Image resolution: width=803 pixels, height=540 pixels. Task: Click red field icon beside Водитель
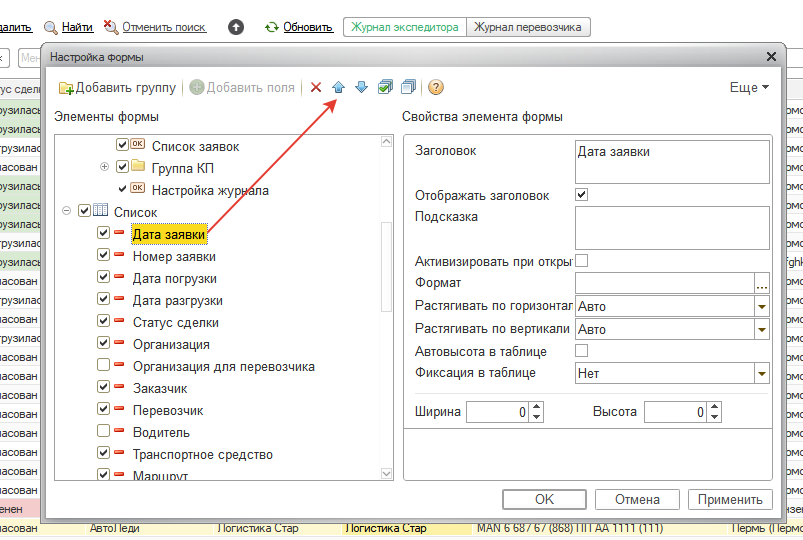(x=119, y=430)
